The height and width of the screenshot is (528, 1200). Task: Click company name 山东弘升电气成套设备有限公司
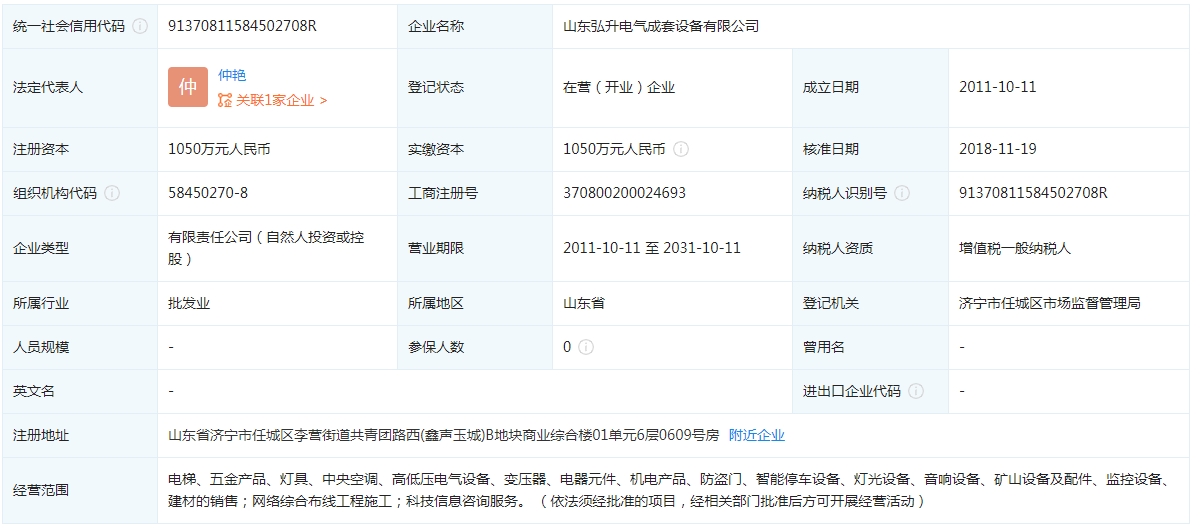661,26
